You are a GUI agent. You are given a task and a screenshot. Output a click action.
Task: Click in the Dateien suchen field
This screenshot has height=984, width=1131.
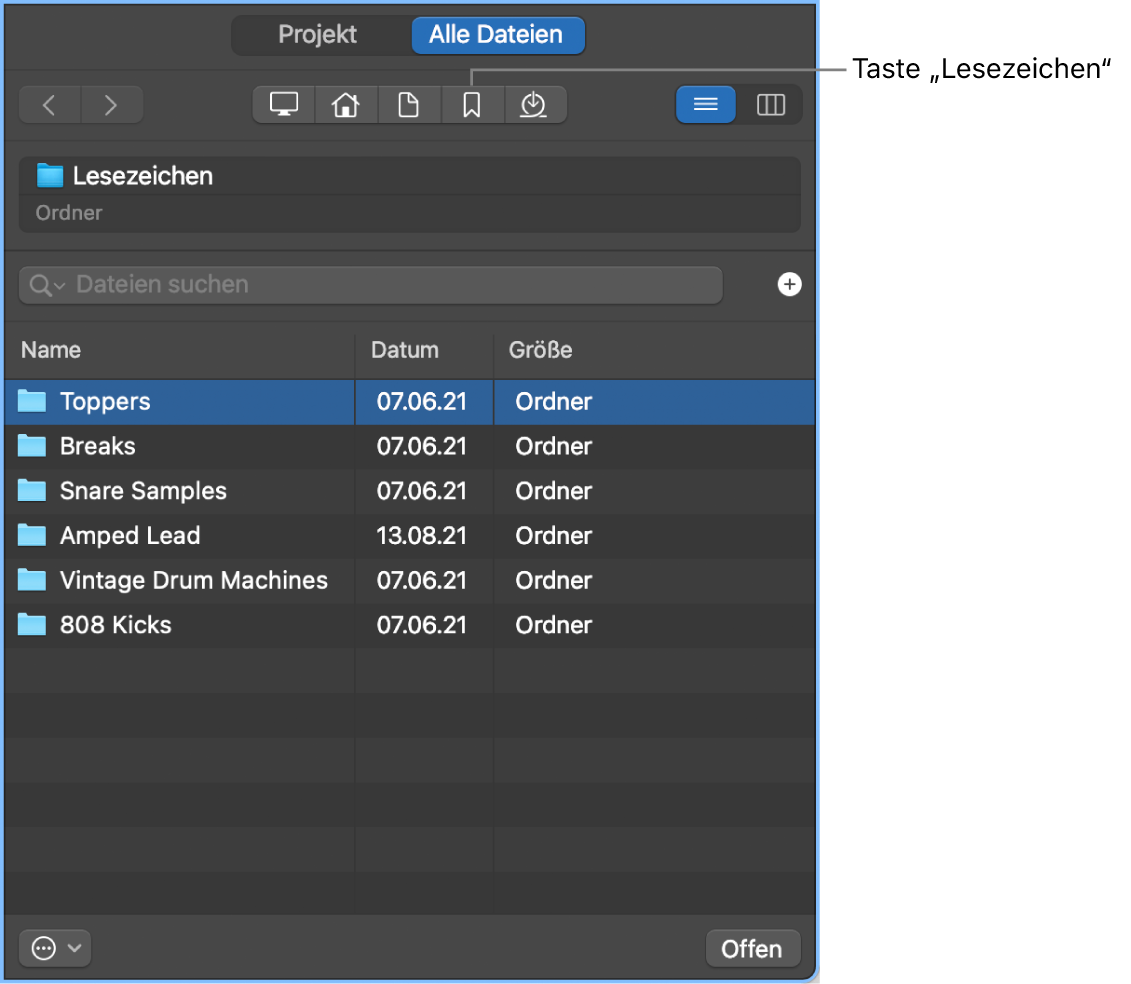(x=390, y=285)
